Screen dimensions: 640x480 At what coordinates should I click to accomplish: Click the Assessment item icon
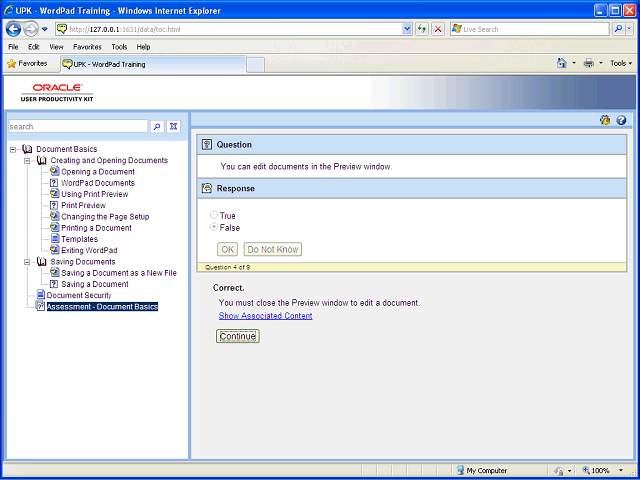40,306
